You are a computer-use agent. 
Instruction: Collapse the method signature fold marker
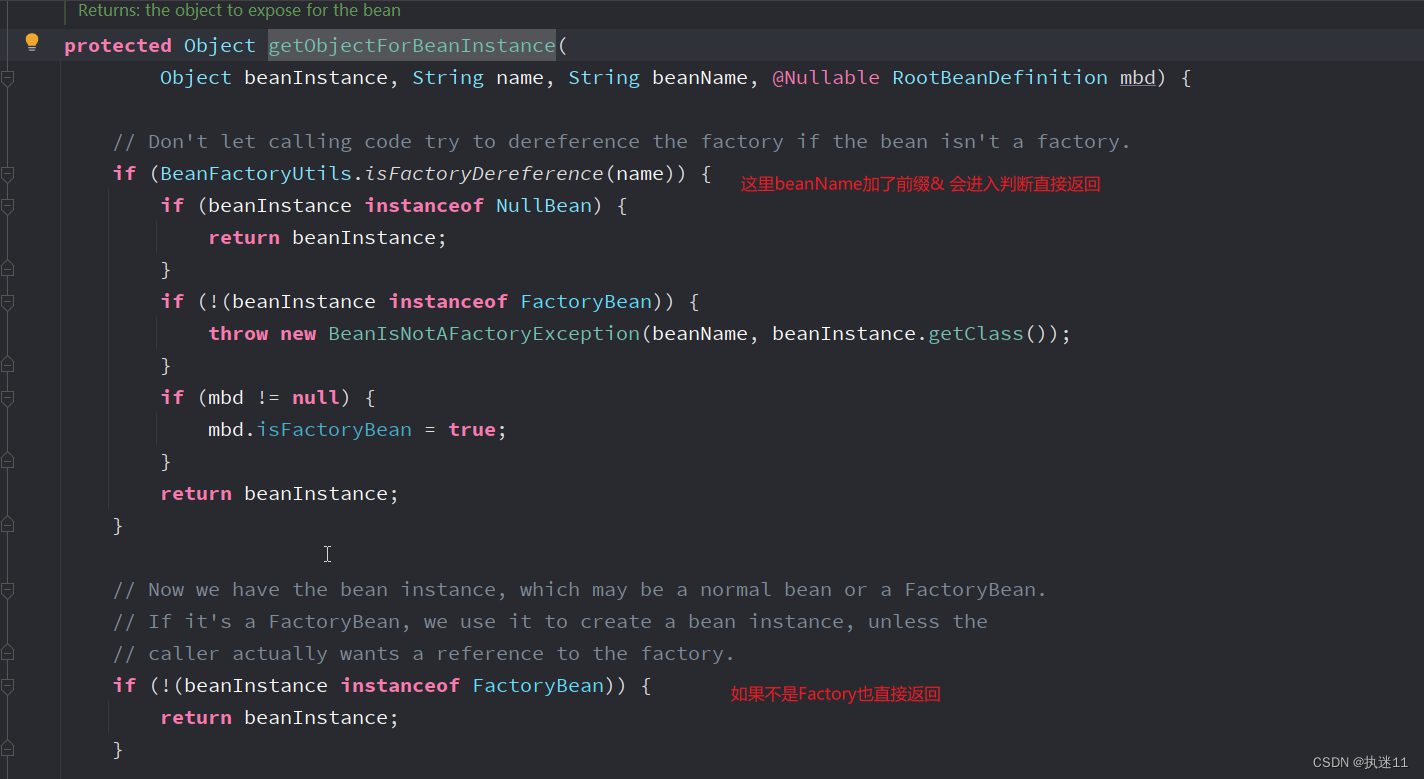pyautogui.click(x=7, y=78)
